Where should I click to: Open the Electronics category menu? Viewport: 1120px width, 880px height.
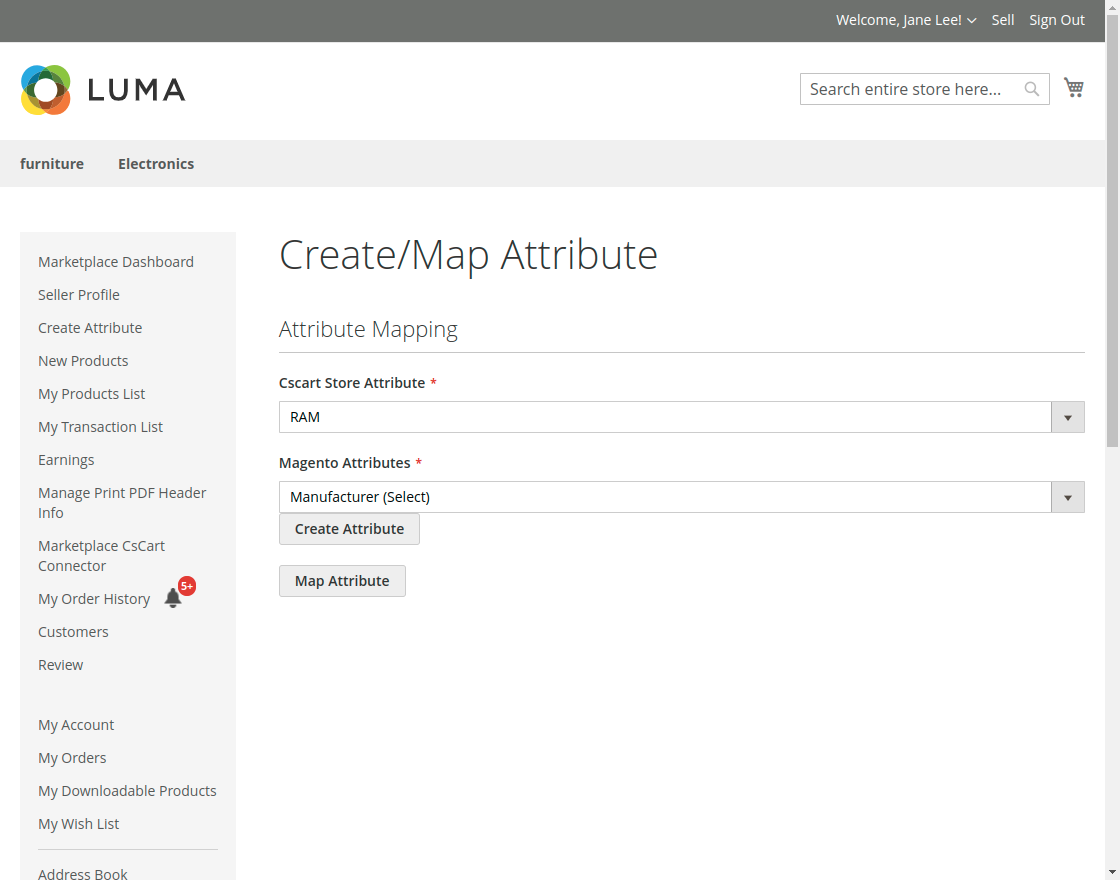pos(156,164)
